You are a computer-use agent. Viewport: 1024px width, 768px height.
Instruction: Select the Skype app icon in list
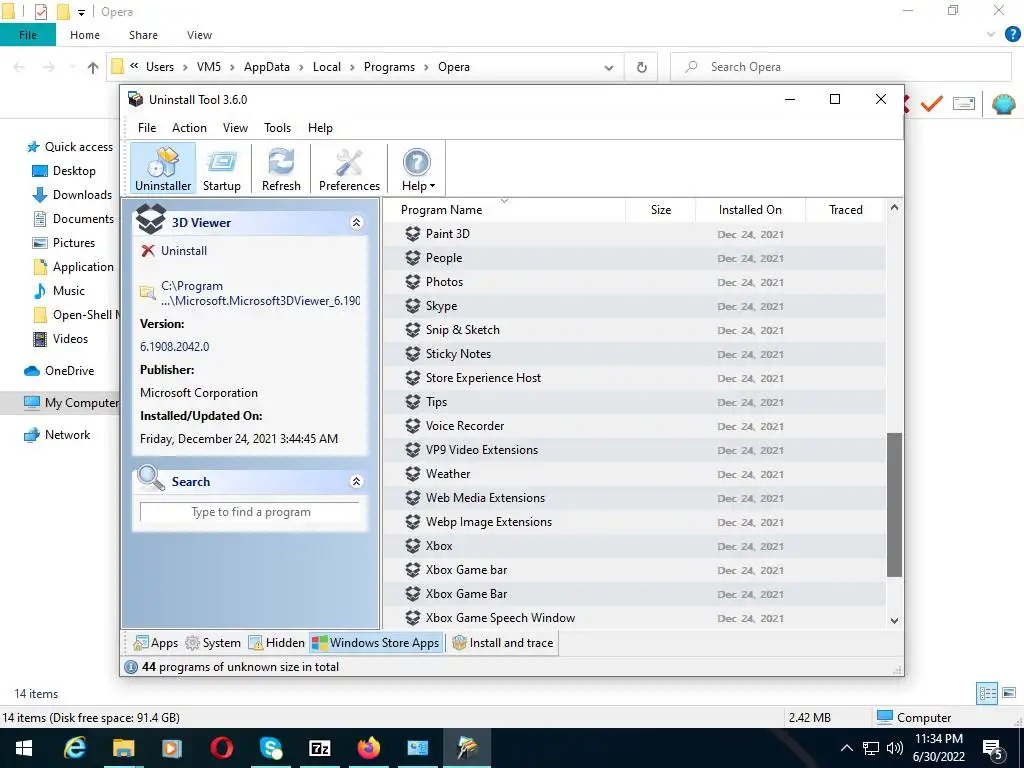click(x=413, y=306)
